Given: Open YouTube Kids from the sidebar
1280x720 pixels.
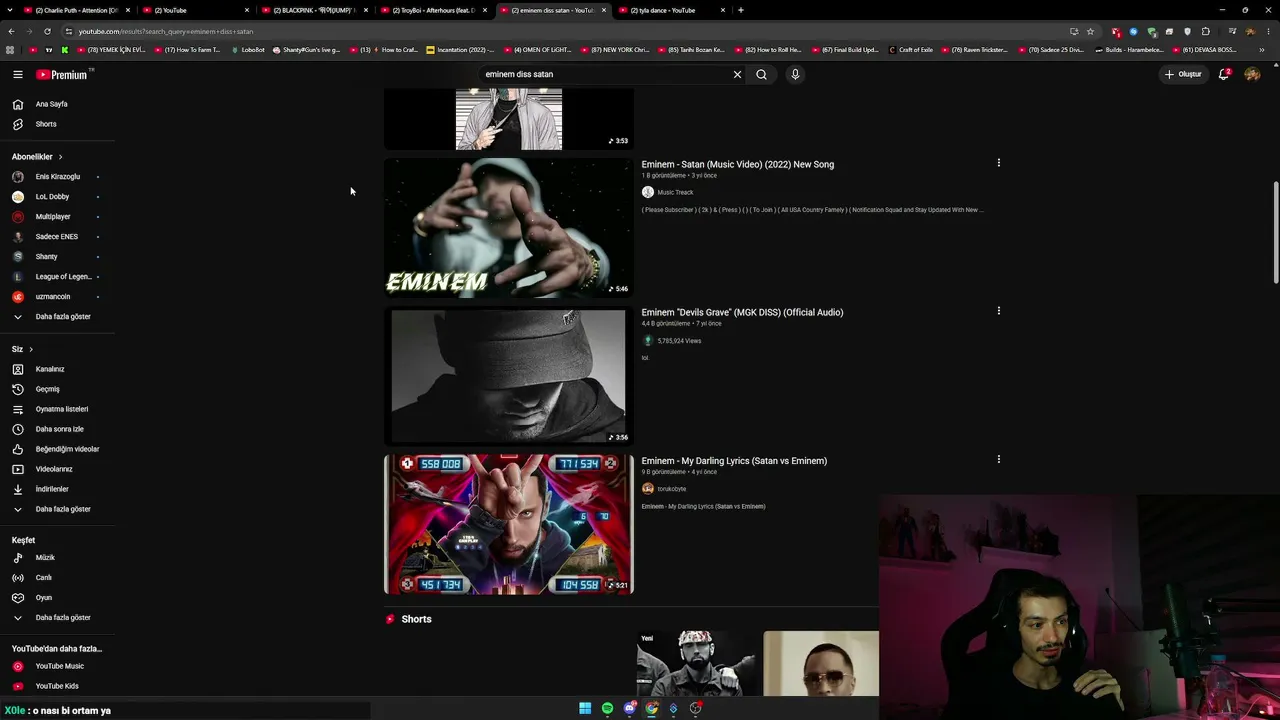Looking at the screenshot, I should tap(57, 686).
